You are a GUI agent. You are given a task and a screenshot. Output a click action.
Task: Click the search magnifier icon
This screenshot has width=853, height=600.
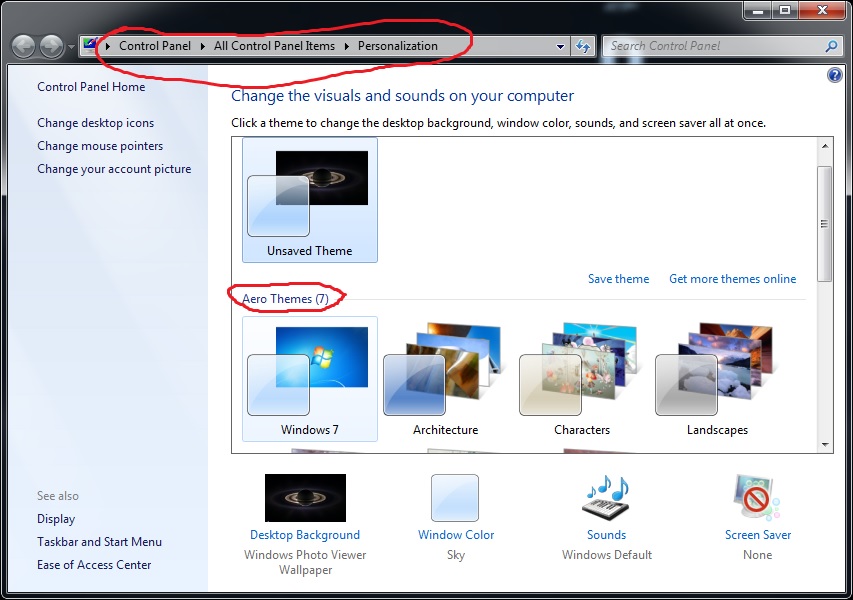[x=831, y=46]
